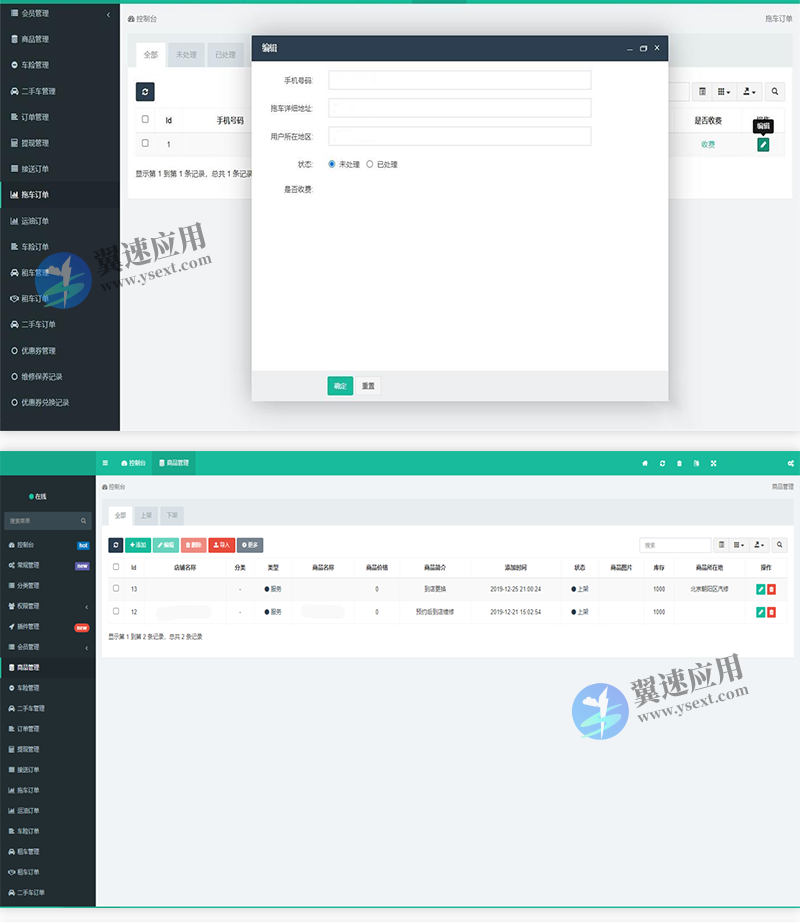Click the edit pencil icon in the trailer order row
This screenshot has width=800, height=922.
tap(763, 144)
